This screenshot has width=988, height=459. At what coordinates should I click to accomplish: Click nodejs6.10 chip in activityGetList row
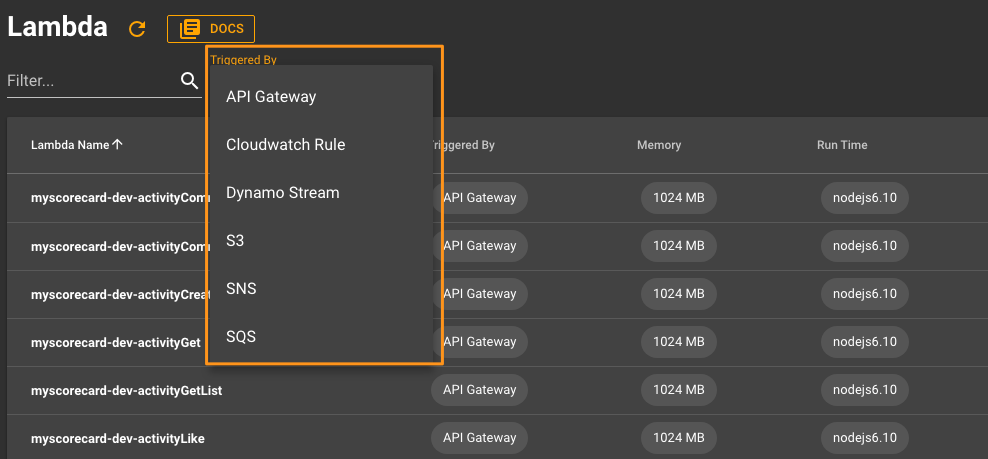coord(864,390)
